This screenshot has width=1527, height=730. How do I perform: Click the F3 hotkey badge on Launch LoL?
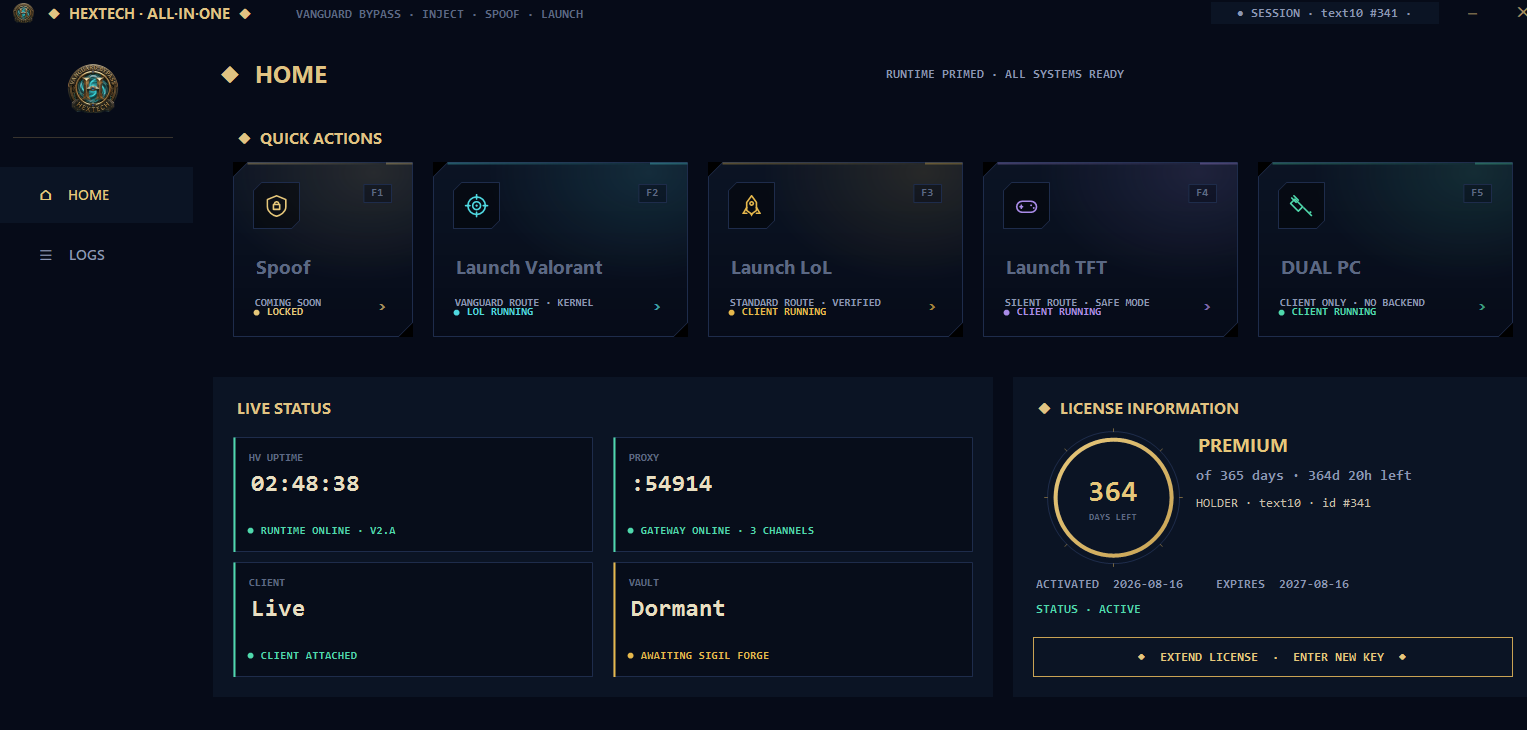pos(927,193)
